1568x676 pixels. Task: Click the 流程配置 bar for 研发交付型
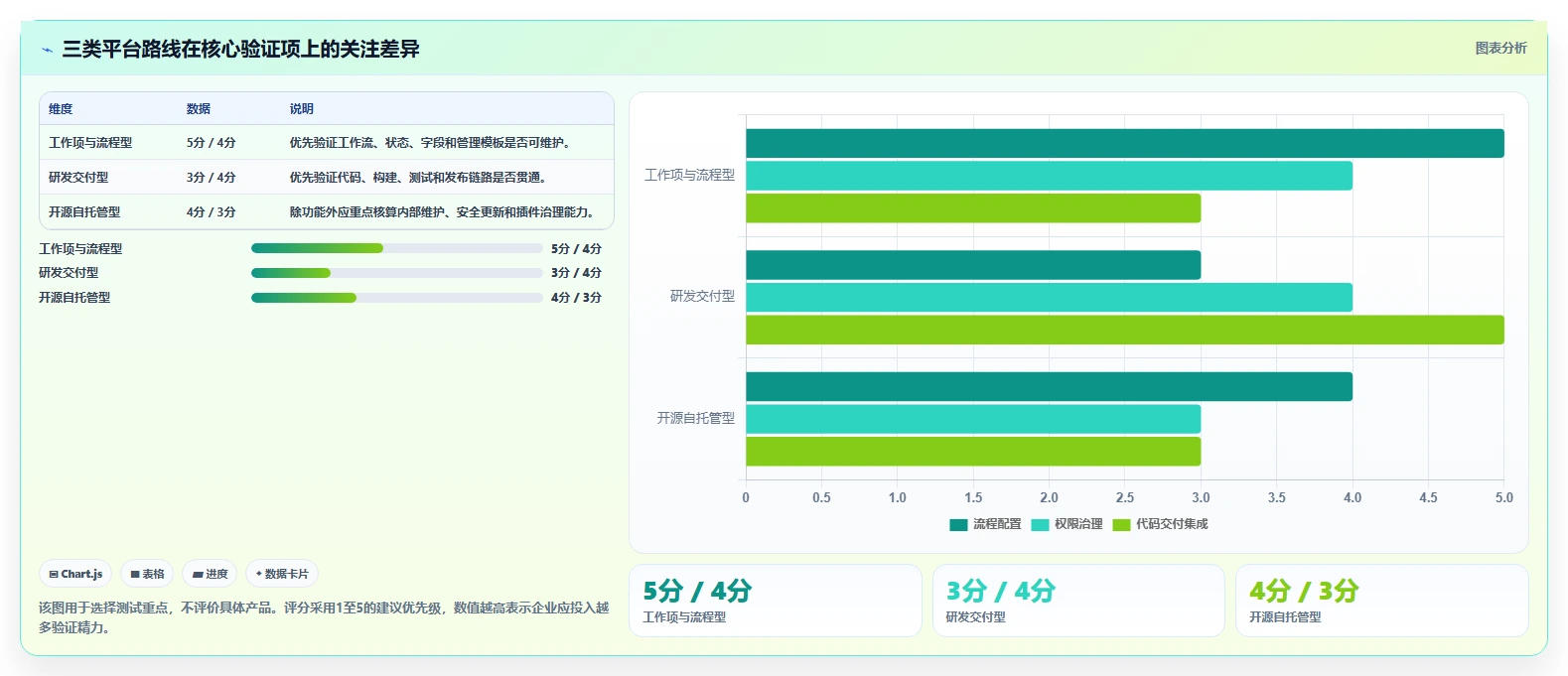click(x=973, y=265)
